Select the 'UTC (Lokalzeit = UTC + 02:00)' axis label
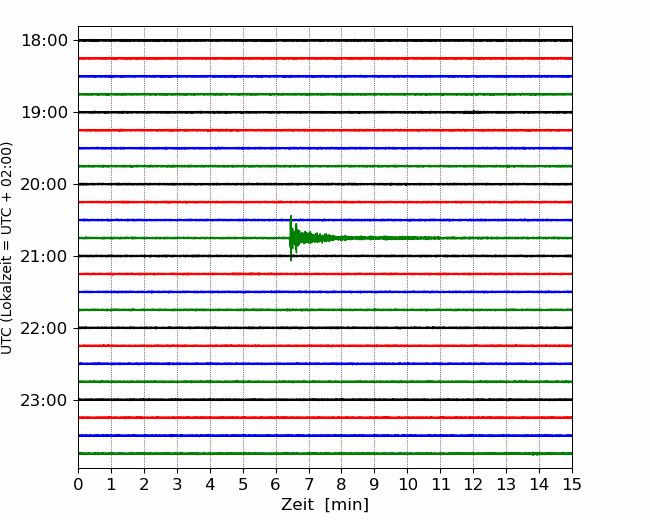The height and width of the screenshot is (520, 650). pyautogui.click(x=6, y=248)
